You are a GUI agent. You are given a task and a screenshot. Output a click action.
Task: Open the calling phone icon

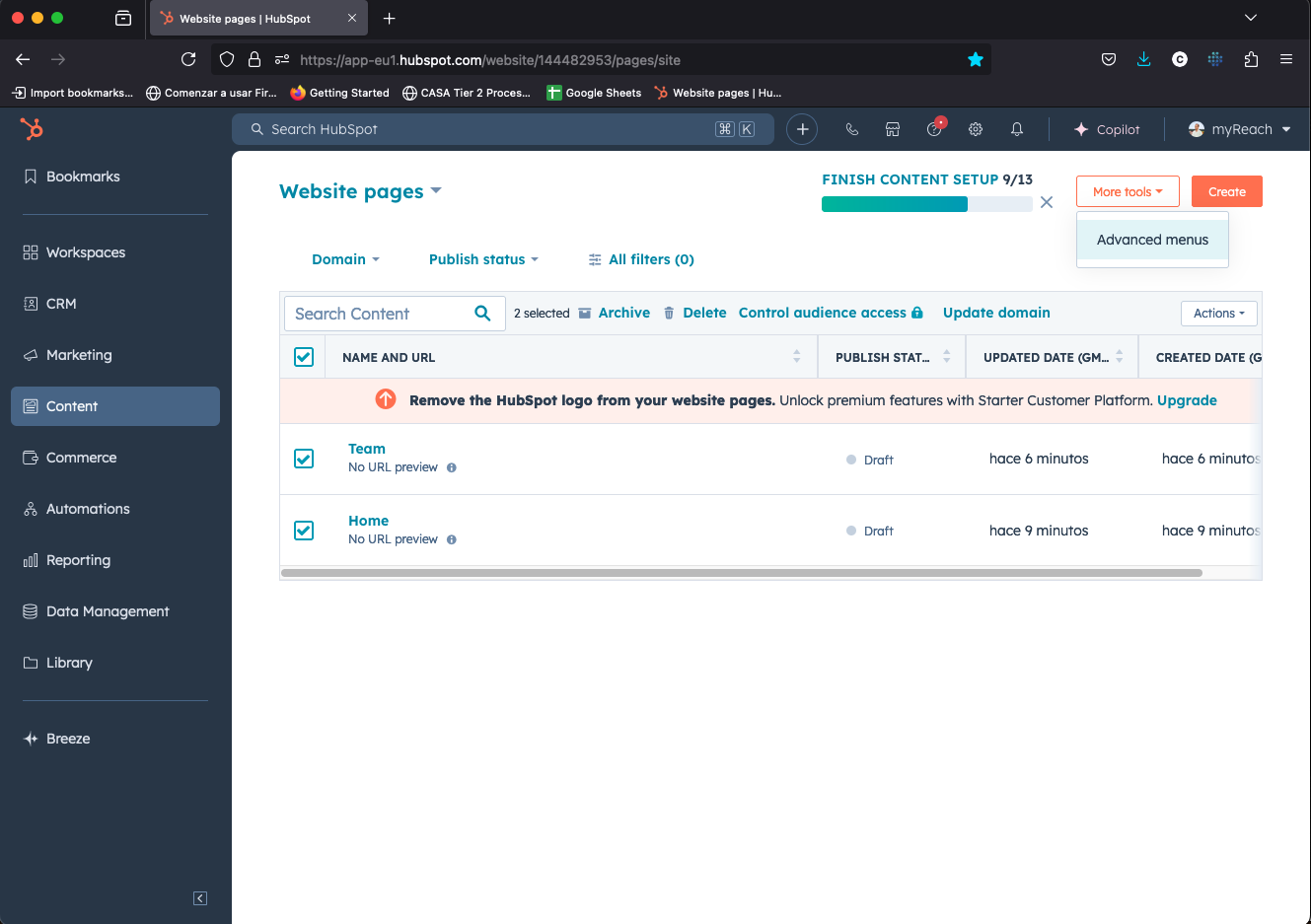(852, 129)
